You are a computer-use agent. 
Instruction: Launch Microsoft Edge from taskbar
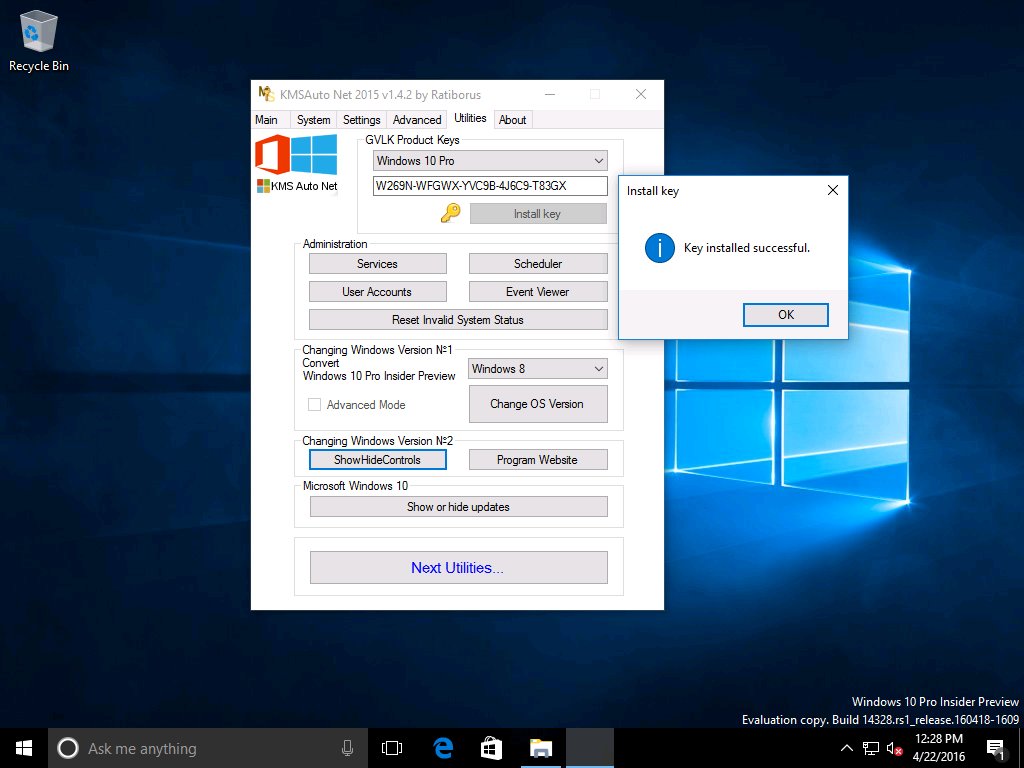(443, 748)
